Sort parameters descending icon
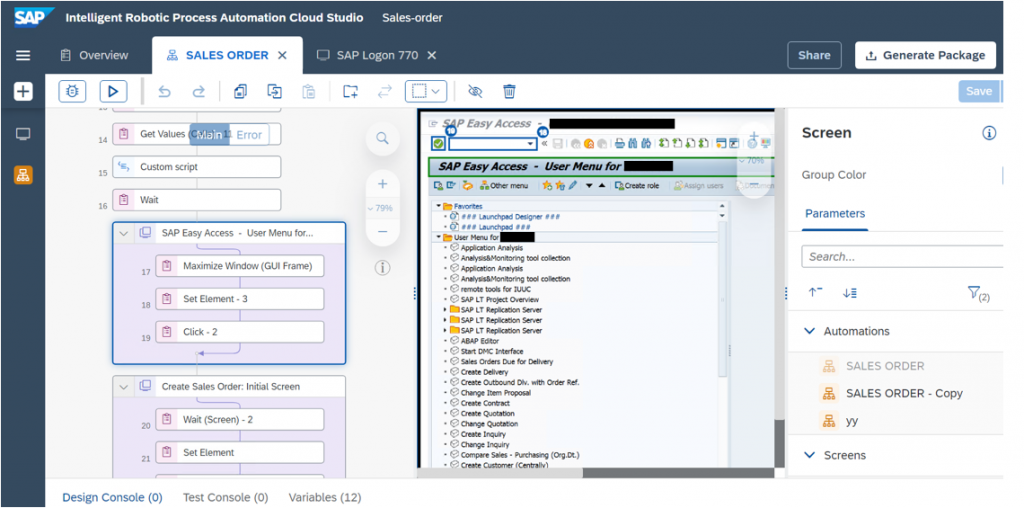 point(850,293)
